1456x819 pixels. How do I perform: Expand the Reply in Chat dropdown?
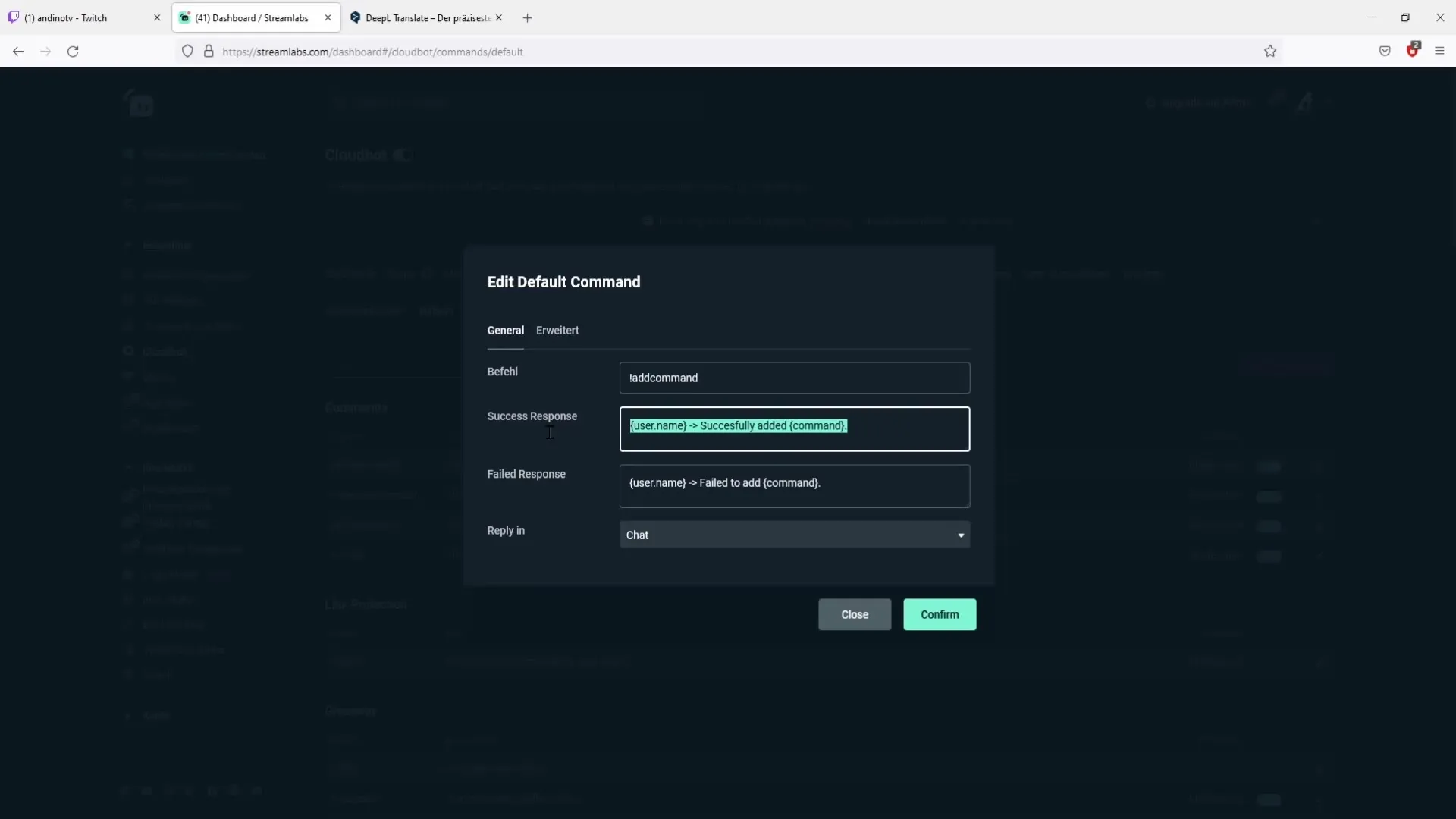[x=795, y=535]
